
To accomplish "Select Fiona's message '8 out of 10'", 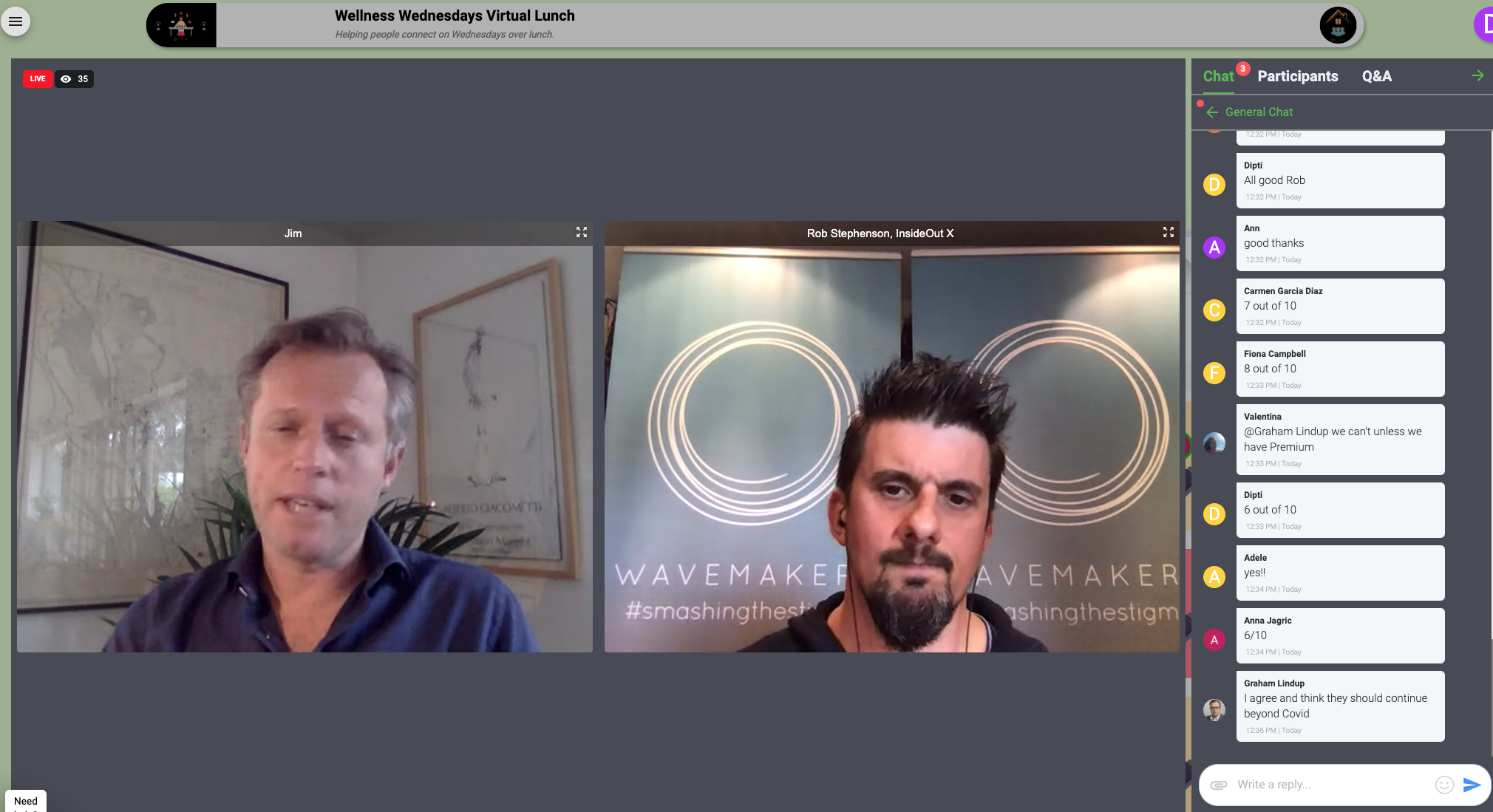I will pos(1340,369).
